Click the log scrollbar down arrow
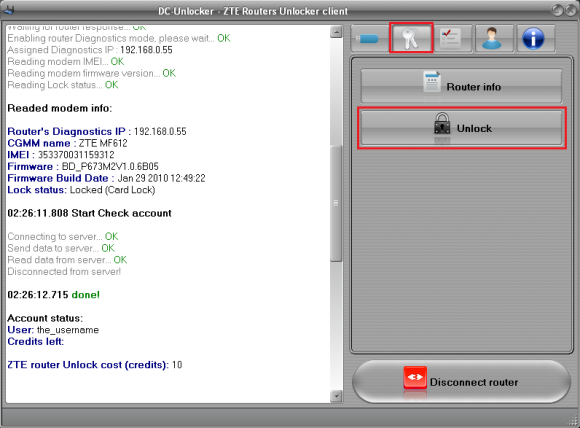The image size is (580, 428). (336, 396)
